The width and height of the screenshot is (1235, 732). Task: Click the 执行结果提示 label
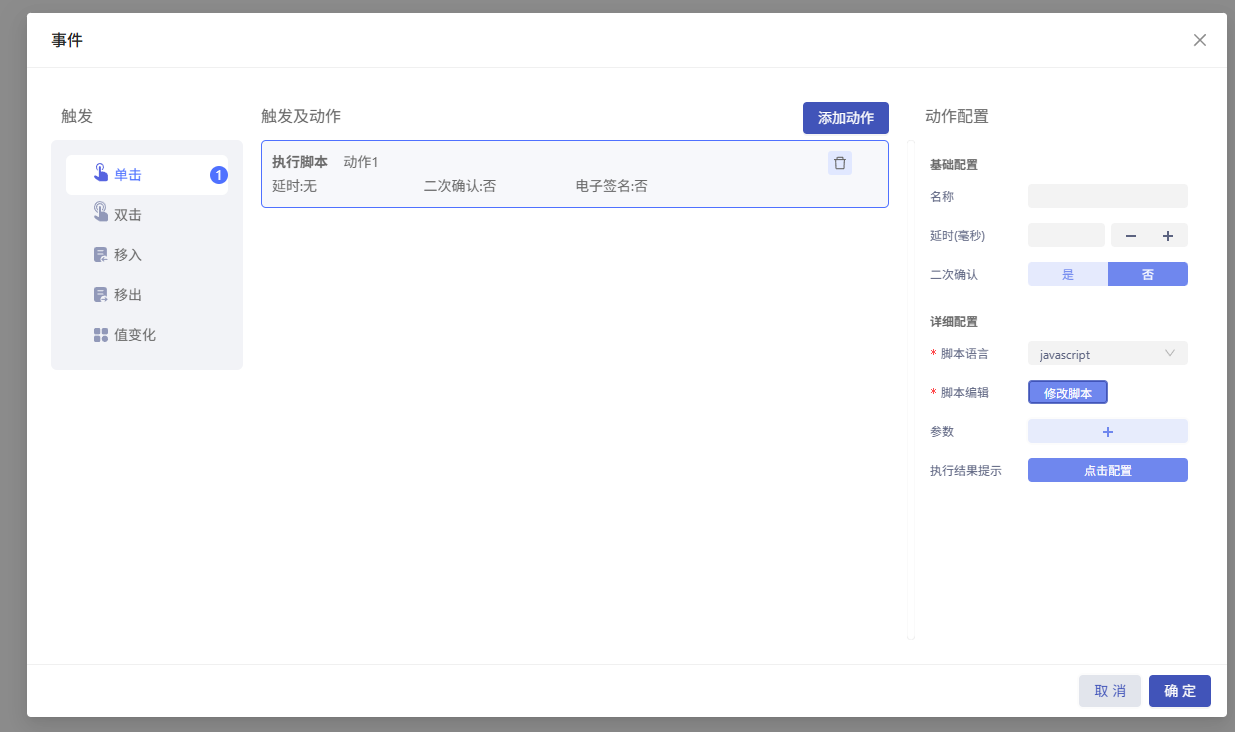coord(966,471)
